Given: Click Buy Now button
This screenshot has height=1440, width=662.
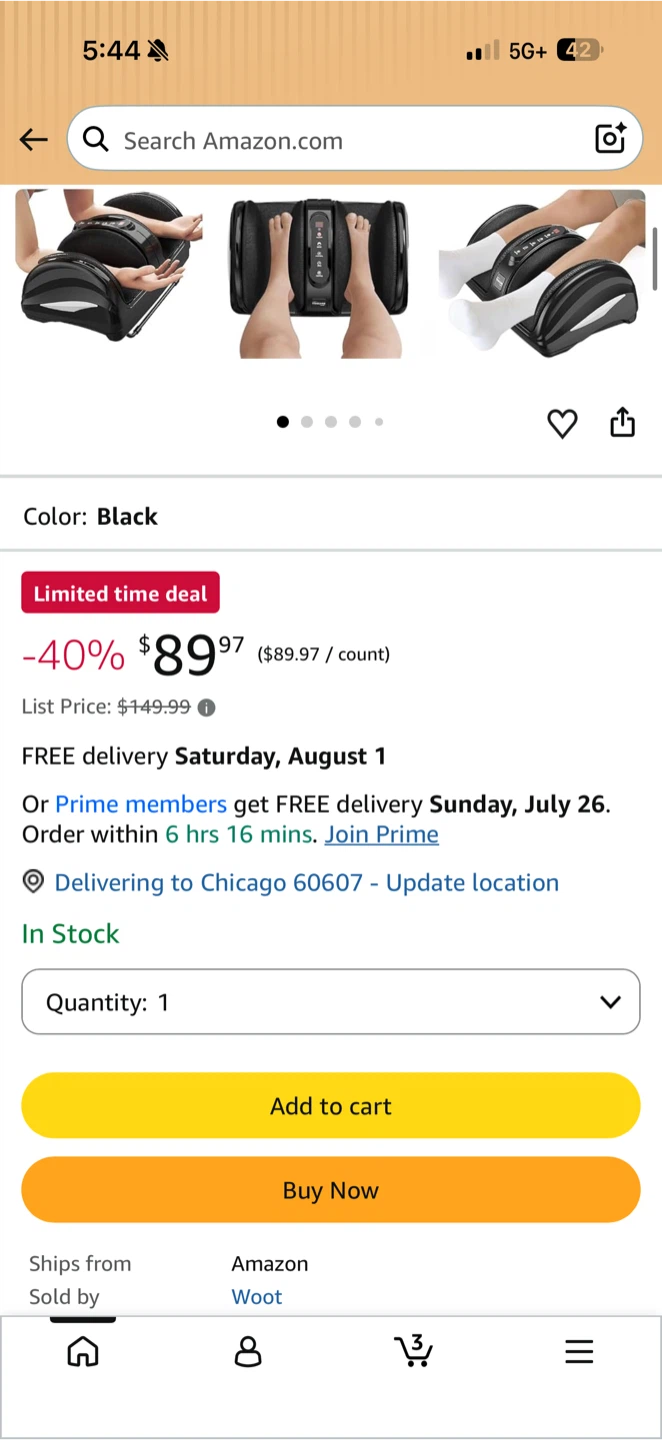Looking at the screenshot, I should pyautogui.click(x=331, y=1190).
